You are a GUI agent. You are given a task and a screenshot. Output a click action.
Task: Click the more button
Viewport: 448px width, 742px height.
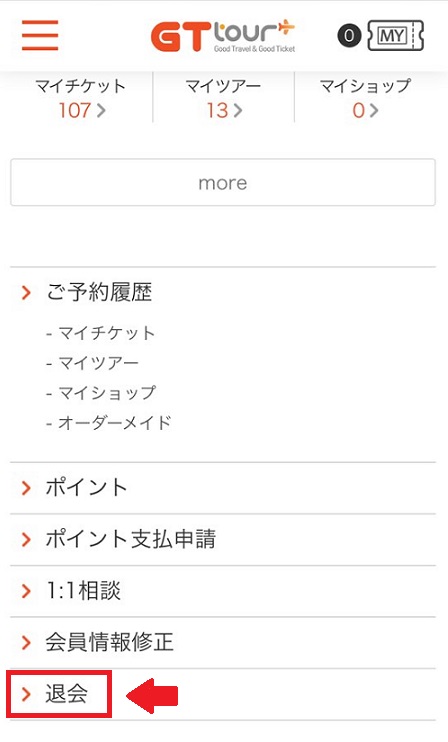click(x=223, y=183)
